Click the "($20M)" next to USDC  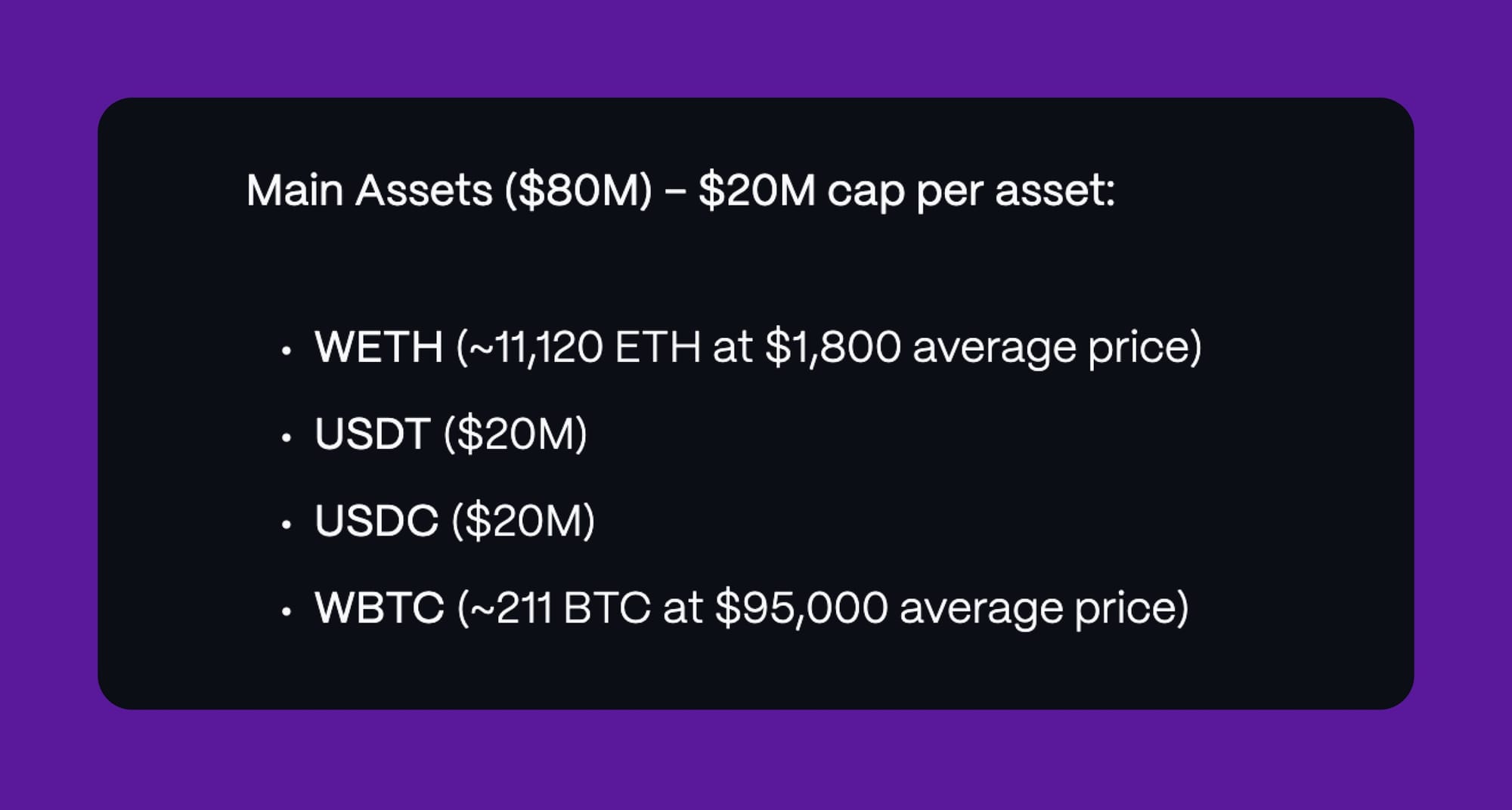[523, 521]
